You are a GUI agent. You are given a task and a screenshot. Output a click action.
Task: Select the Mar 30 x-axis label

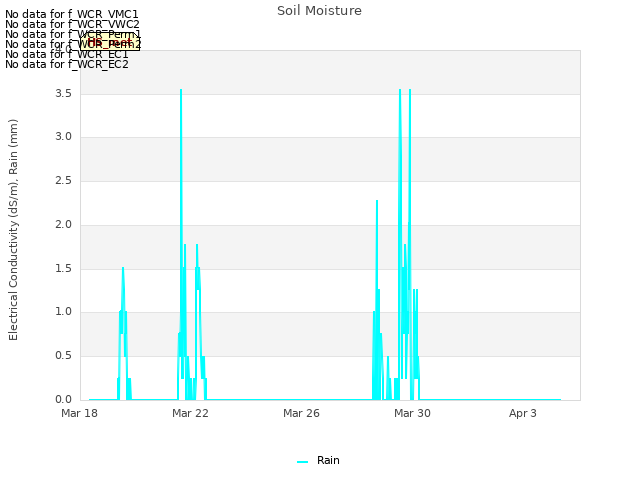tap(412, 413)
